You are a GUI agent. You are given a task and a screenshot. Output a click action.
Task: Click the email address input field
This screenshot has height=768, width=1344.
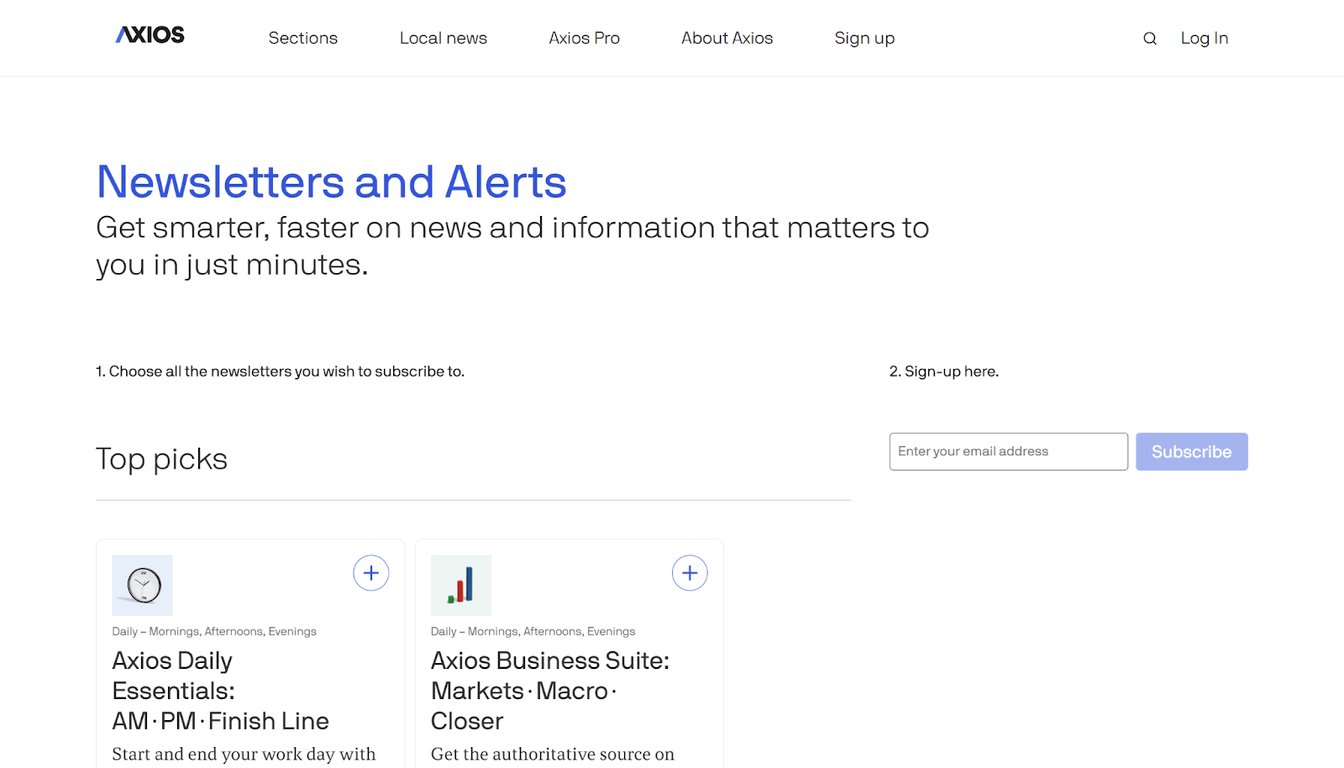[1008, 451]
